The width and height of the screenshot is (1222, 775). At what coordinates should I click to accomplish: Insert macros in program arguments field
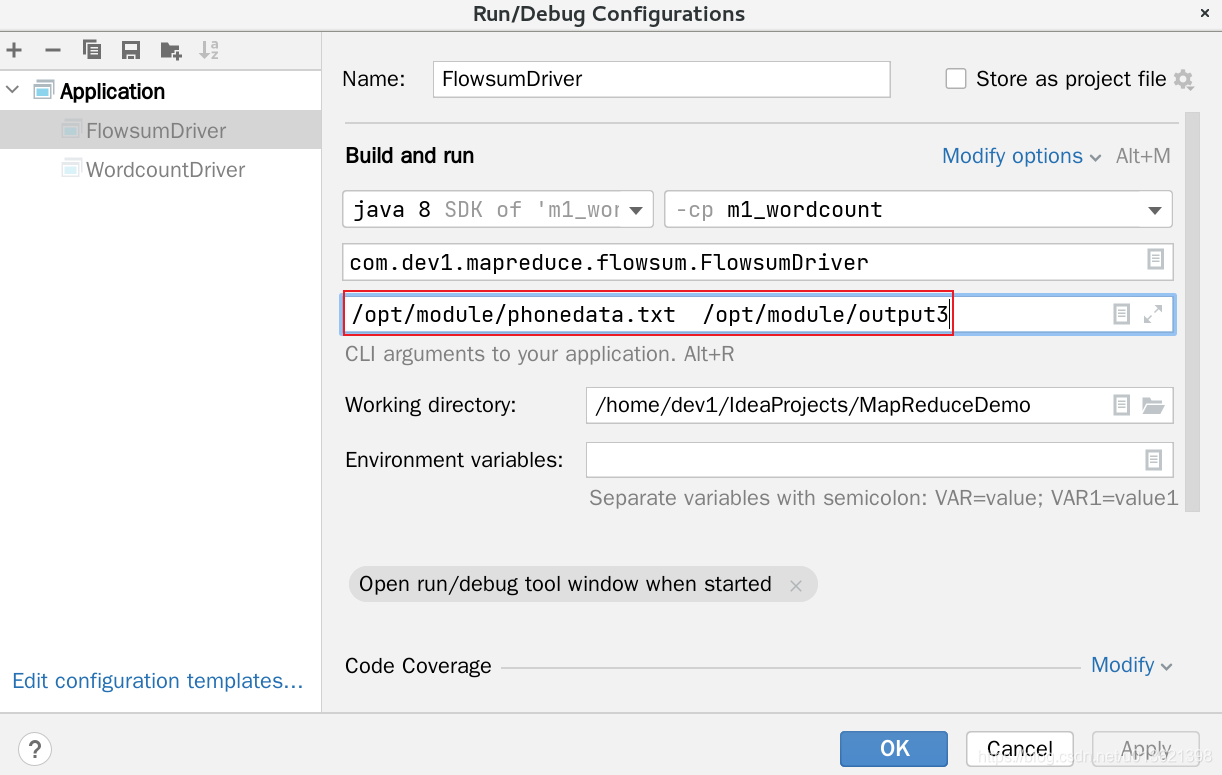tap(1122, 314)
